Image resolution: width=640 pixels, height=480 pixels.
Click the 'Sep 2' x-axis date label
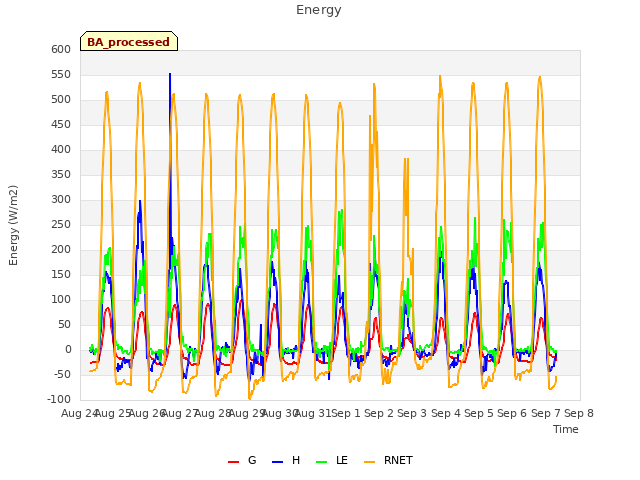click(x=379, y=413)
